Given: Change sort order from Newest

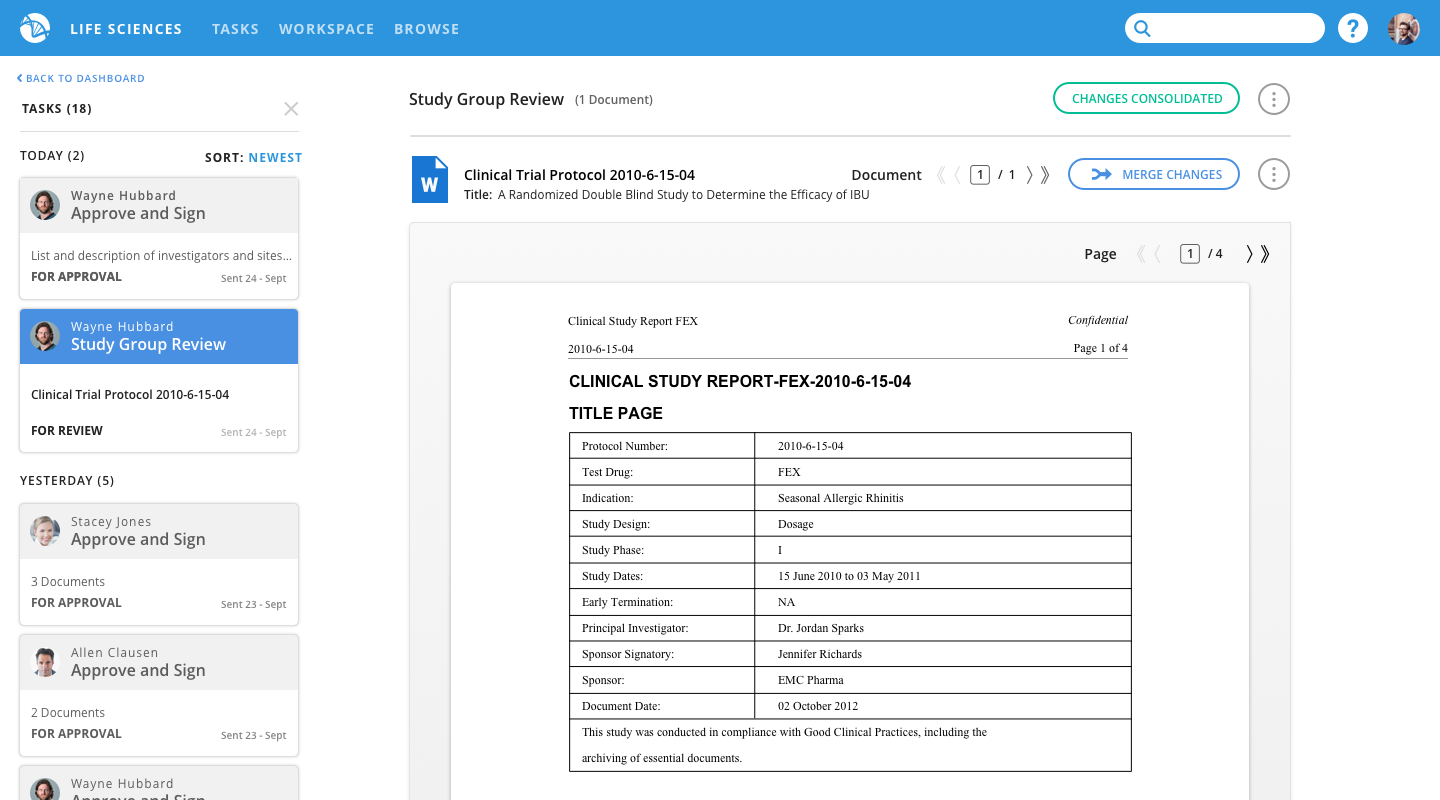Looking at the screenshot, I should 275,158.
